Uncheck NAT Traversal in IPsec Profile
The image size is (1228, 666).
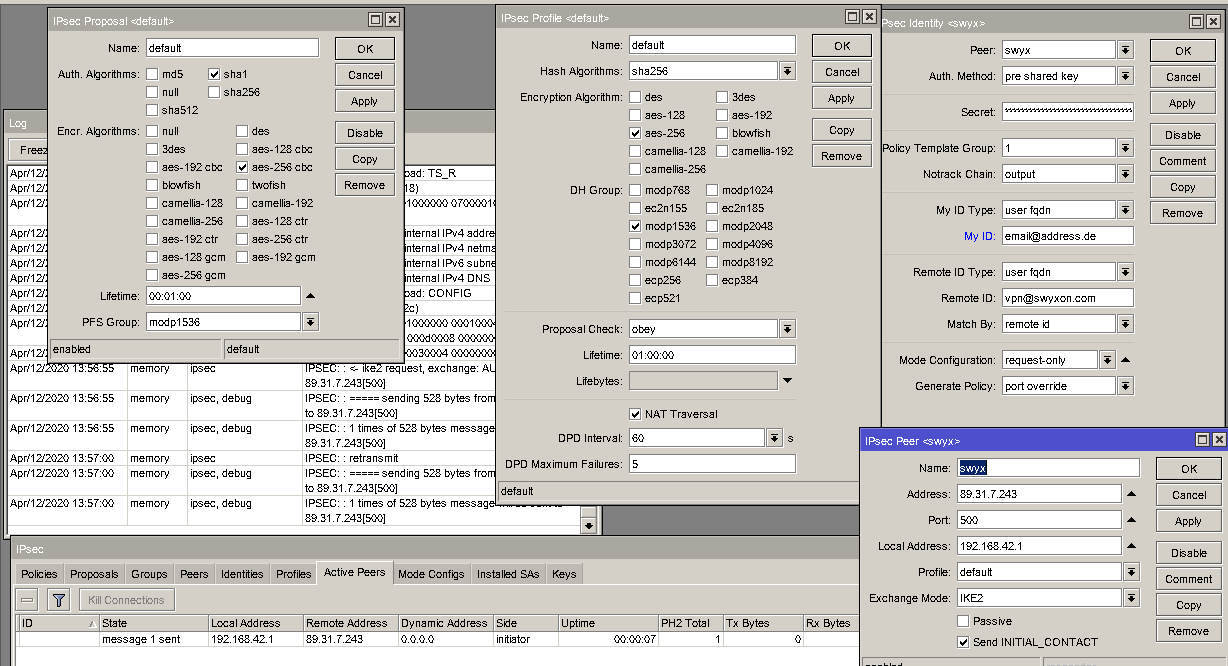tap(634, 413)
